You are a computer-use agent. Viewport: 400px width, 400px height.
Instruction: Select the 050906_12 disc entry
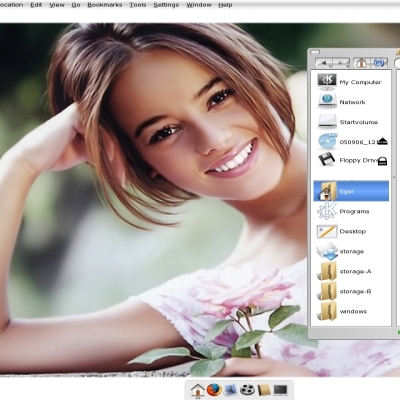[351, 142]
